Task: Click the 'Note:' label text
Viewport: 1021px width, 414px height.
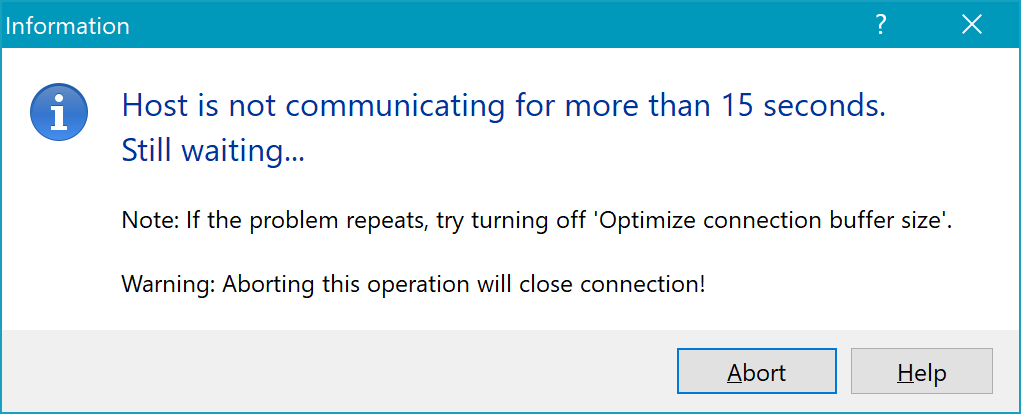Action: 150,221
